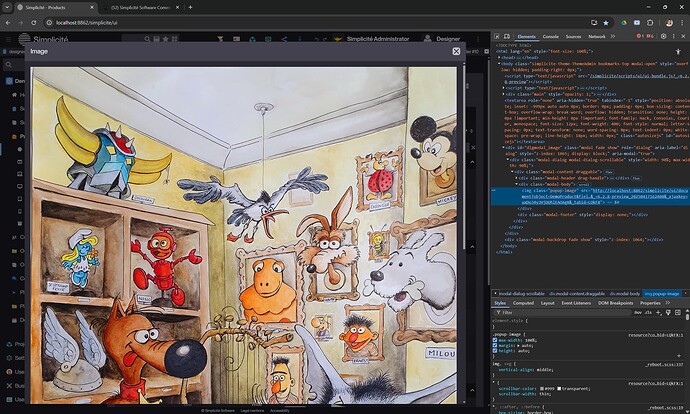Toggle the .cls class editor button
690x414 pixels.
tap(648, 312)
